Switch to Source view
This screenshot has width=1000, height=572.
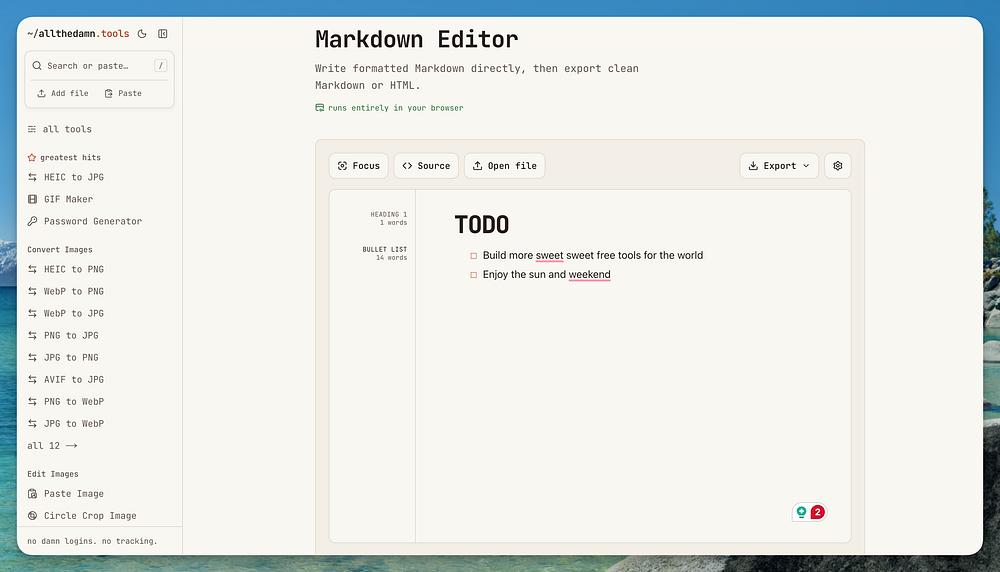[426, 166]
